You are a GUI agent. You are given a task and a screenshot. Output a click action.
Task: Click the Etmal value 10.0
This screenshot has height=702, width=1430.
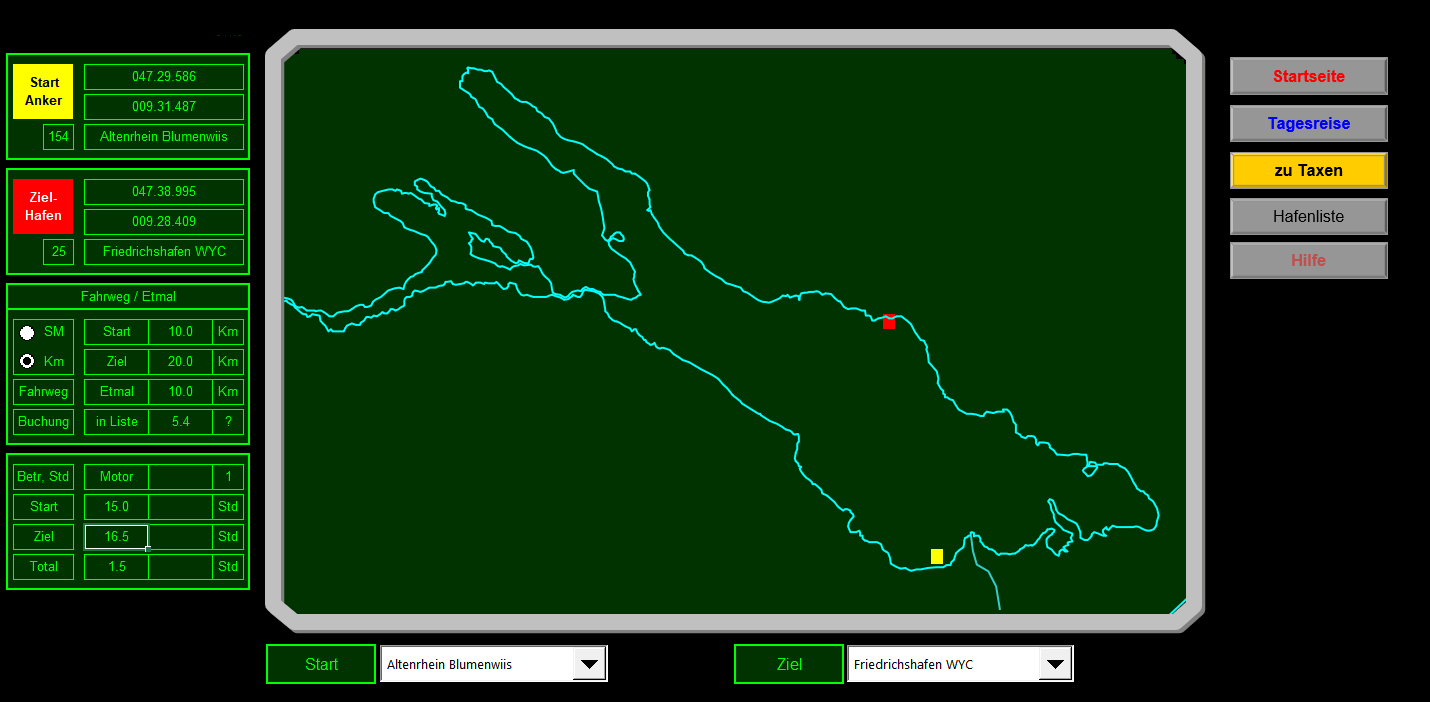[x=180, y=391]
